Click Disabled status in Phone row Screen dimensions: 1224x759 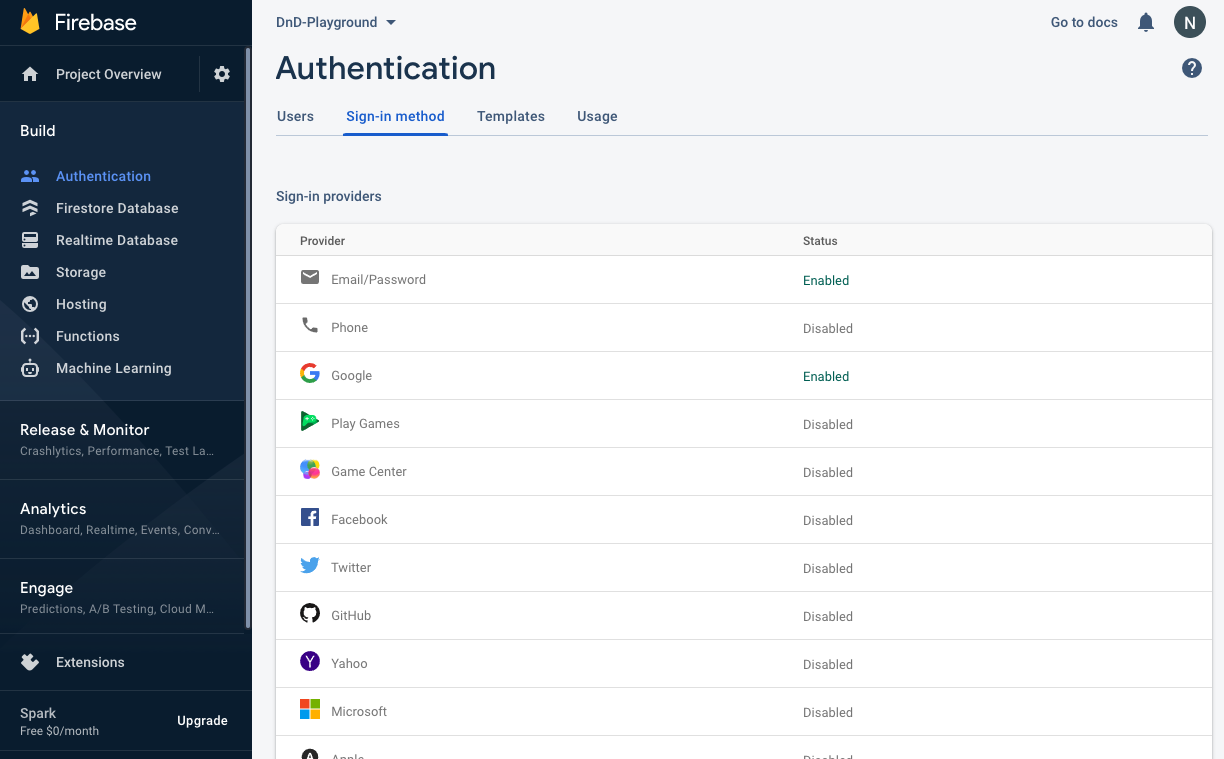click(x=828, y=328)
